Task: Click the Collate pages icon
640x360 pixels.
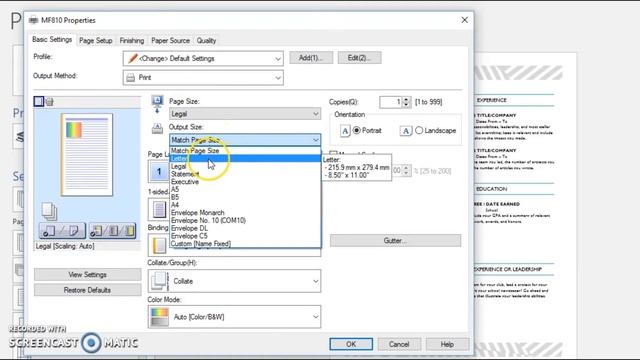Action: [x=160, y=281]
